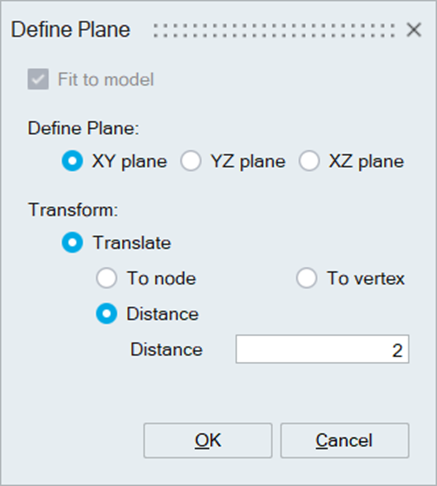
Task: Click the dotted drag grip in title bar
Action: [x=274, y=30]
